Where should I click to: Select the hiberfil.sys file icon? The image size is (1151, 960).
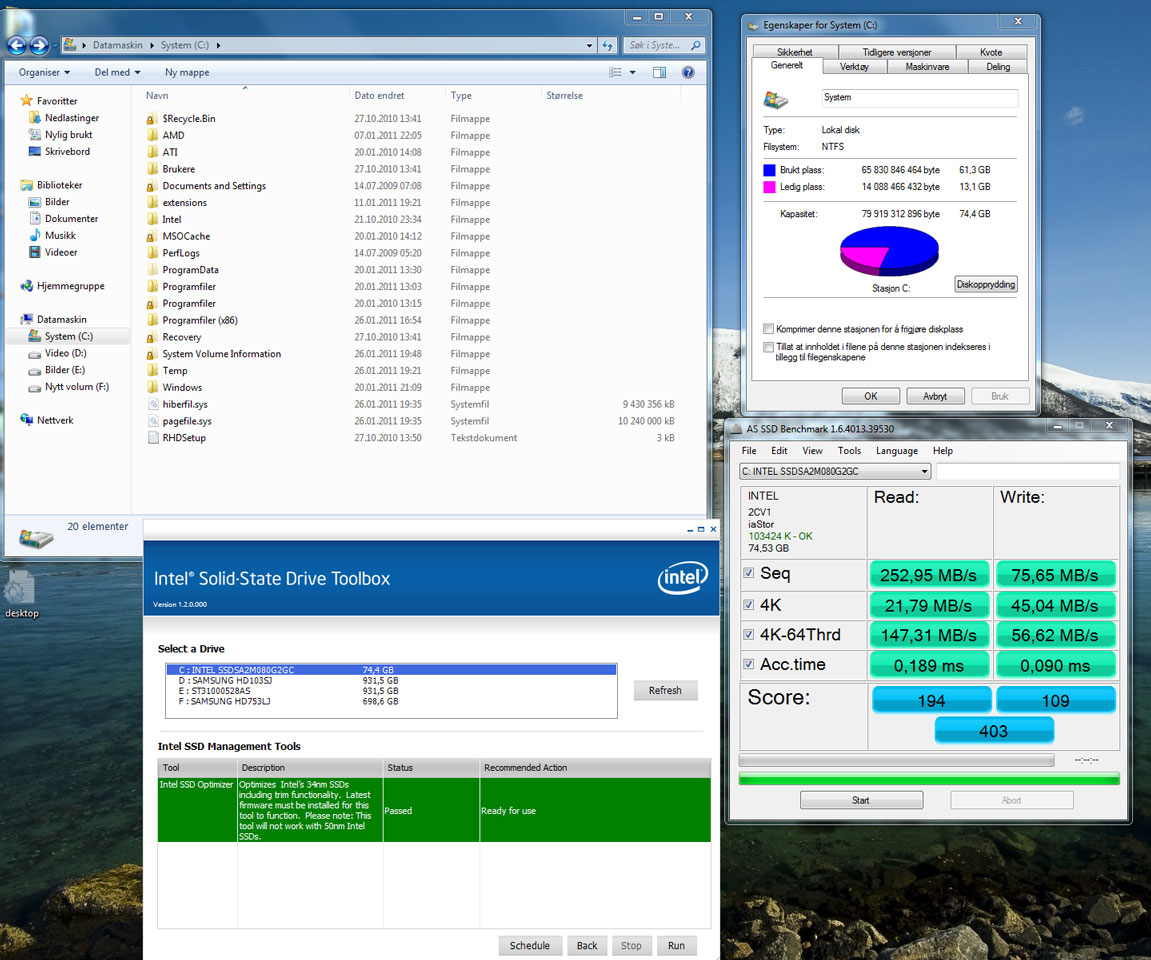tap(153, 404)
